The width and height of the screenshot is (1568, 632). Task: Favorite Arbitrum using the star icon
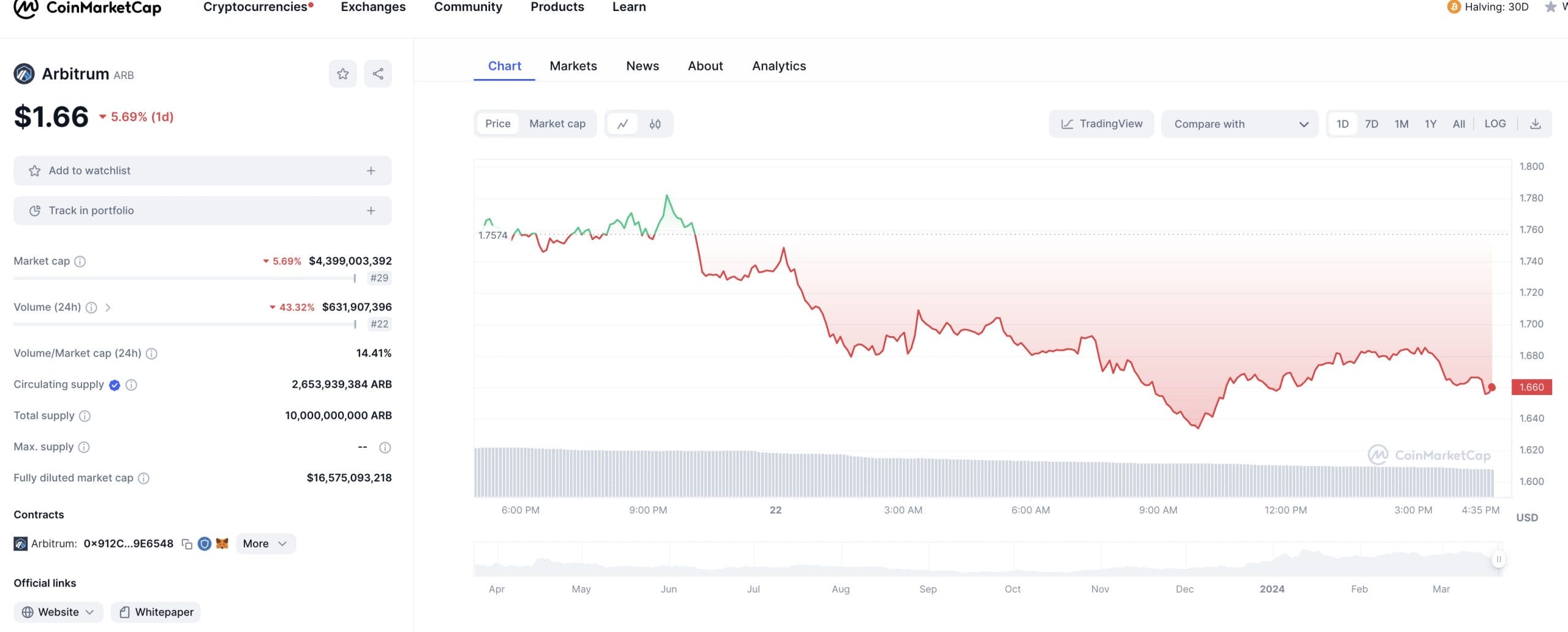[343, 73]
